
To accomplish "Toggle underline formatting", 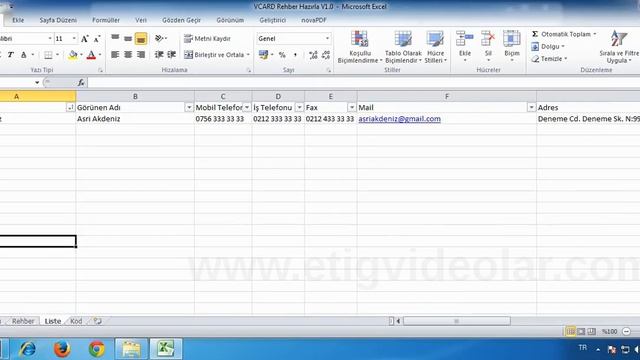I will point(24,55).
